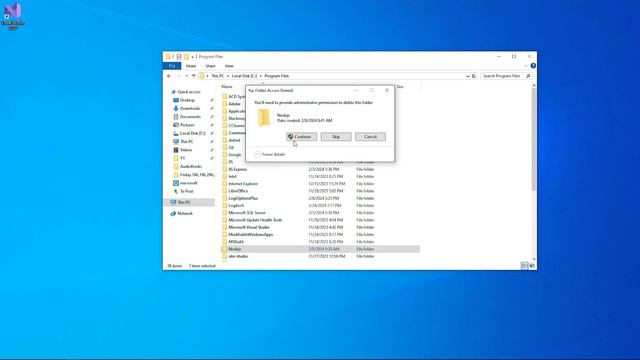Open the View ribbon tab

[x=229, y=66]
